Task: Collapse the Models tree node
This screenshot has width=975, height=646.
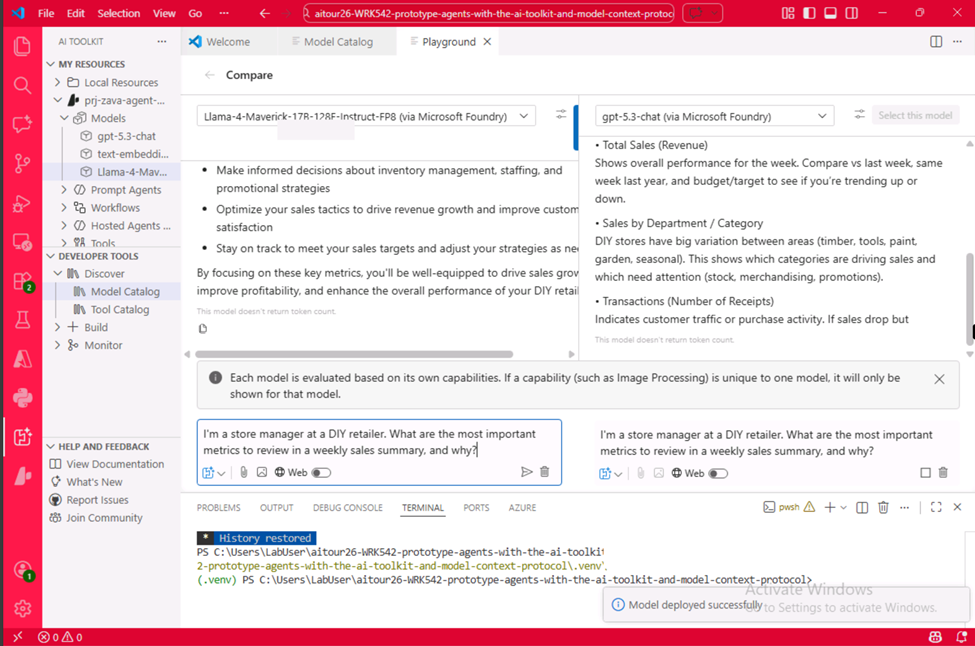Action: point(64,118)
